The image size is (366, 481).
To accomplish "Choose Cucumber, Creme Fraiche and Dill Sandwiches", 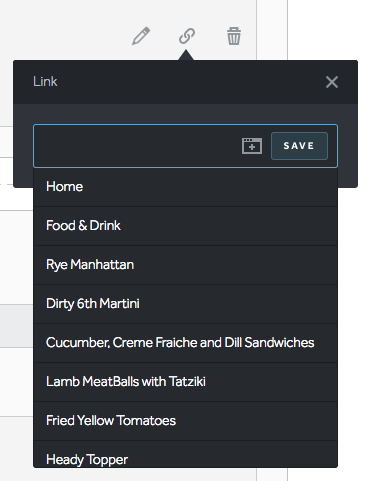I will pyautogui.click(x=185, y=343).
